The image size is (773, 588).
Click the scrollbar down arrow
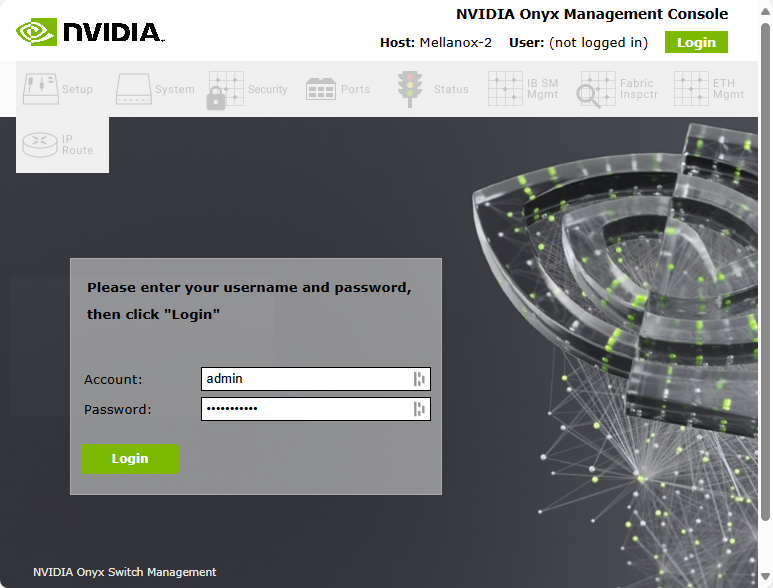[765, 576]
